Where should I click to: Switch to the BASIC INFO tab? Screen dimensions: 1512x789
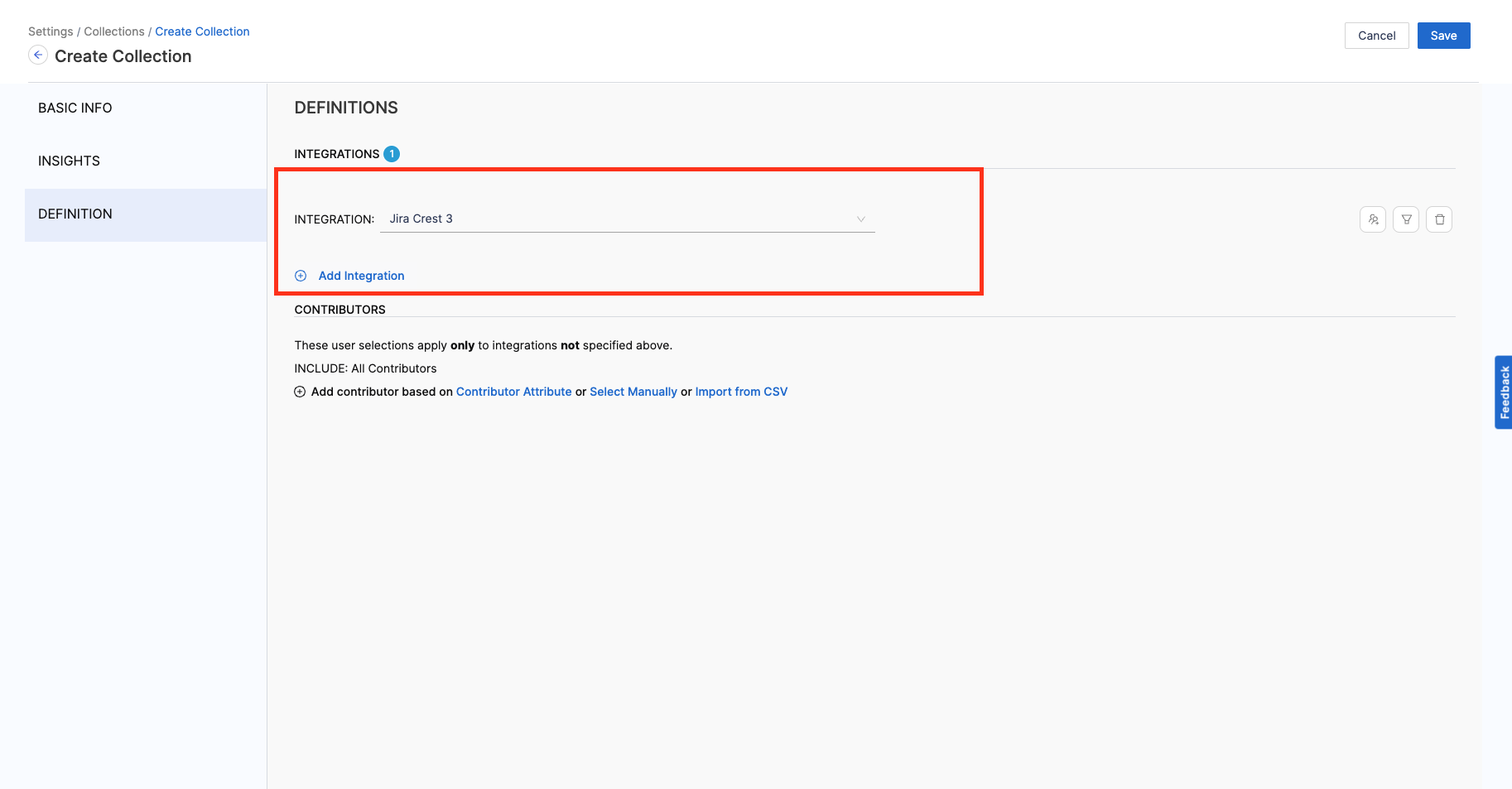point(75,108)
